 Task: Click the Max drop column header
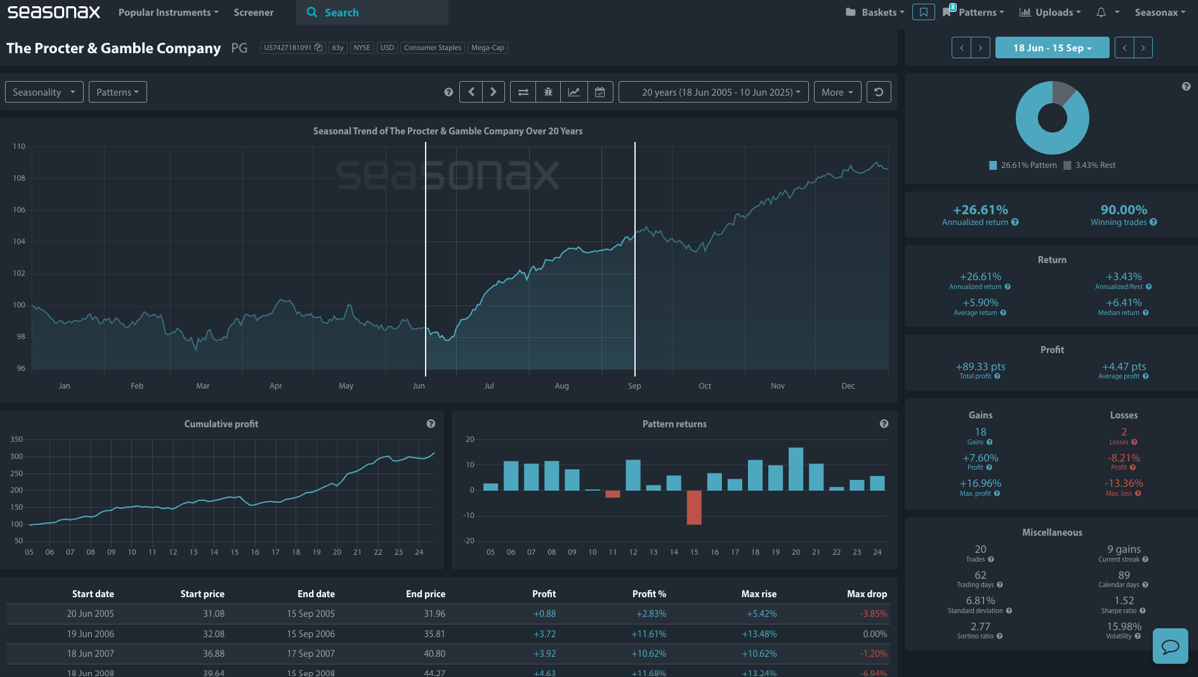point(866,594)
